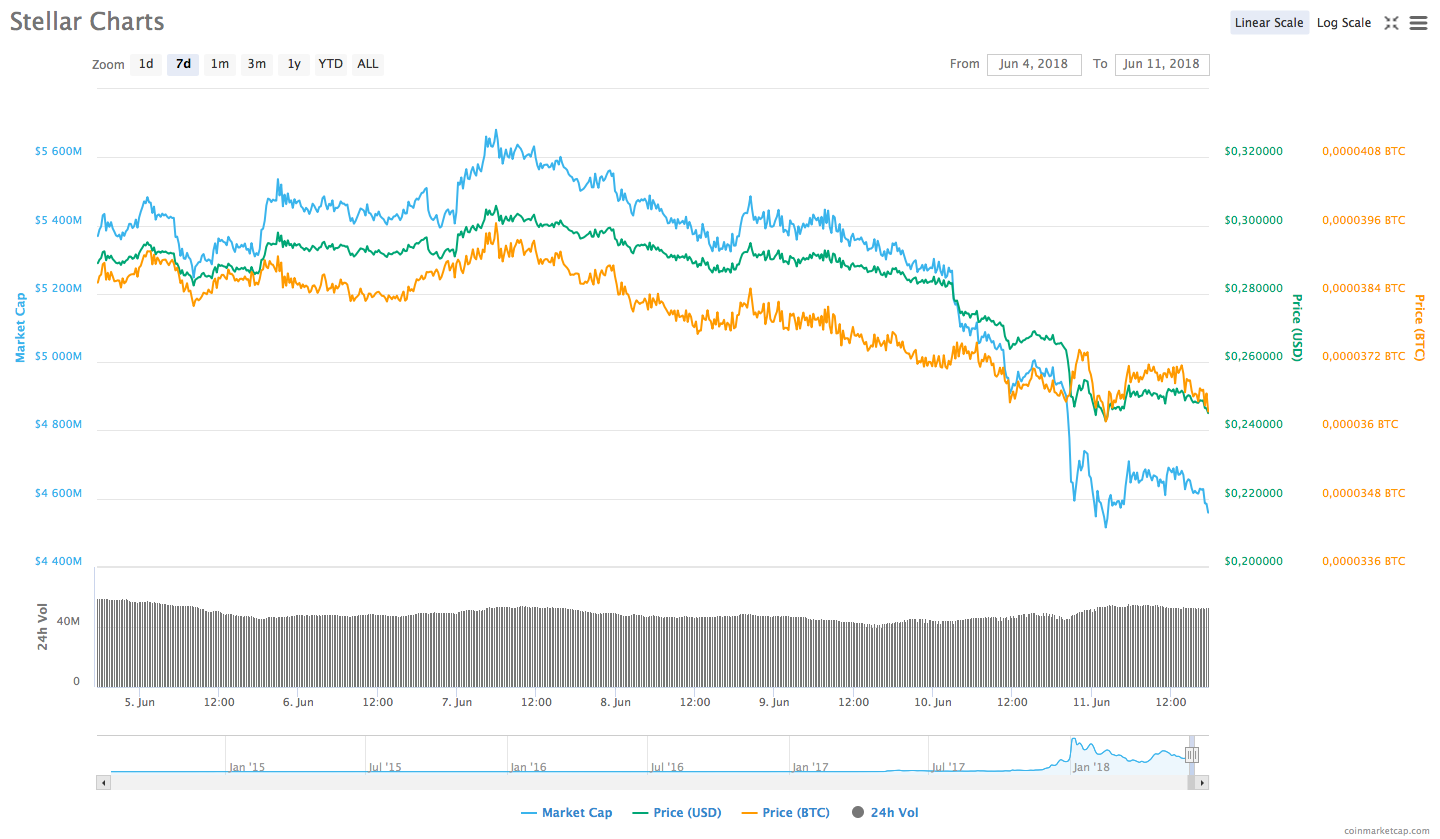Click the Stellar Charts title
Image resolution: width=1440 pixels, height=839 pixels.
(87, 21)
